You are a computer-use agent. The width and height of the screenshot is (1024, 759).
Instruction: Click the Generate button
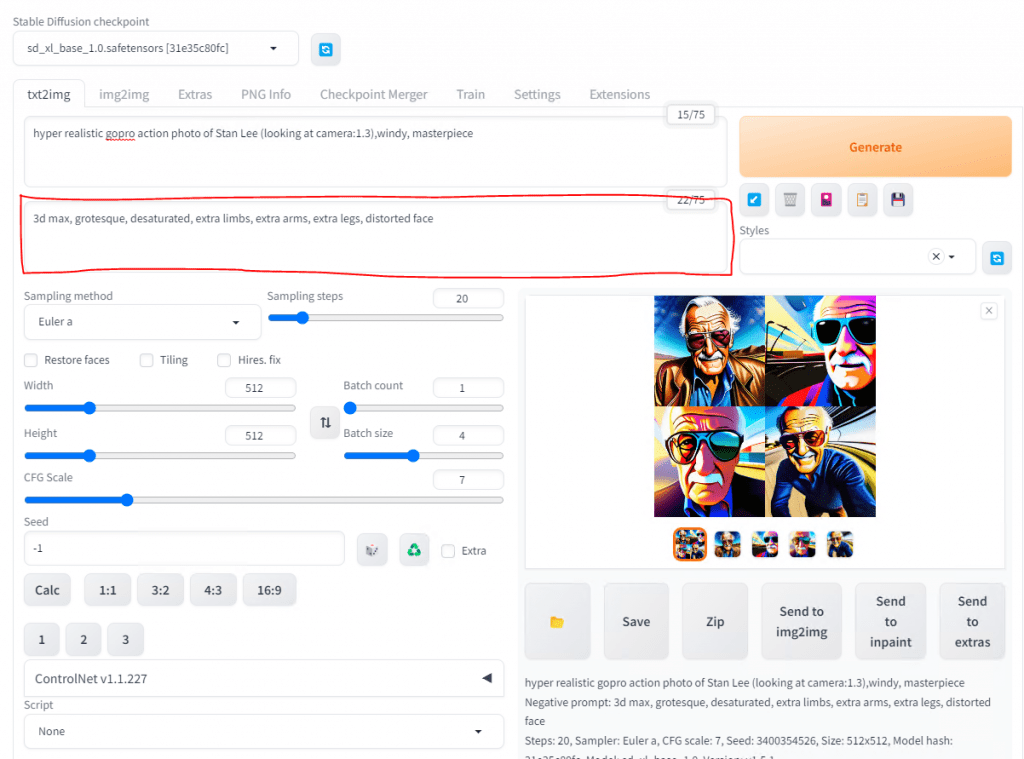click(875, 147)
